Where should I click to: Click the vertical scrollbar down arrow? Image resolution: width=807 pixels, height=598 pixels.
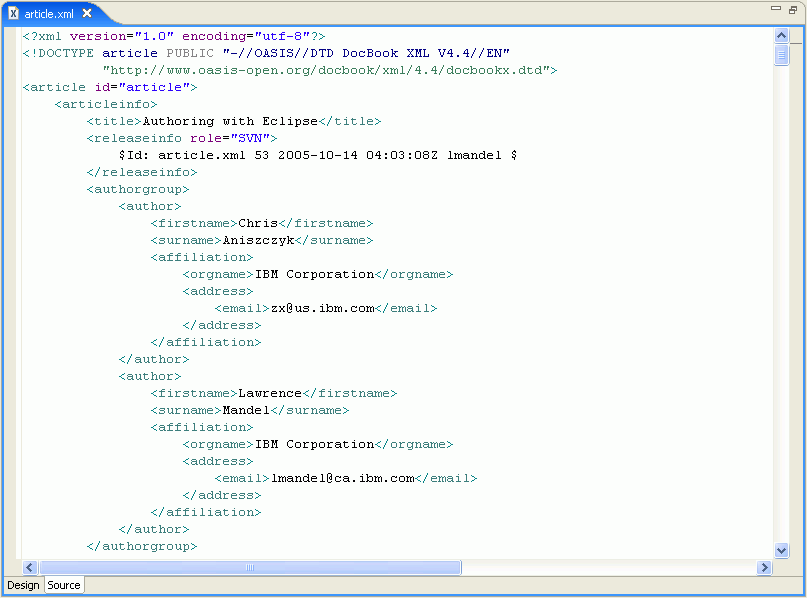pos(781,550)
